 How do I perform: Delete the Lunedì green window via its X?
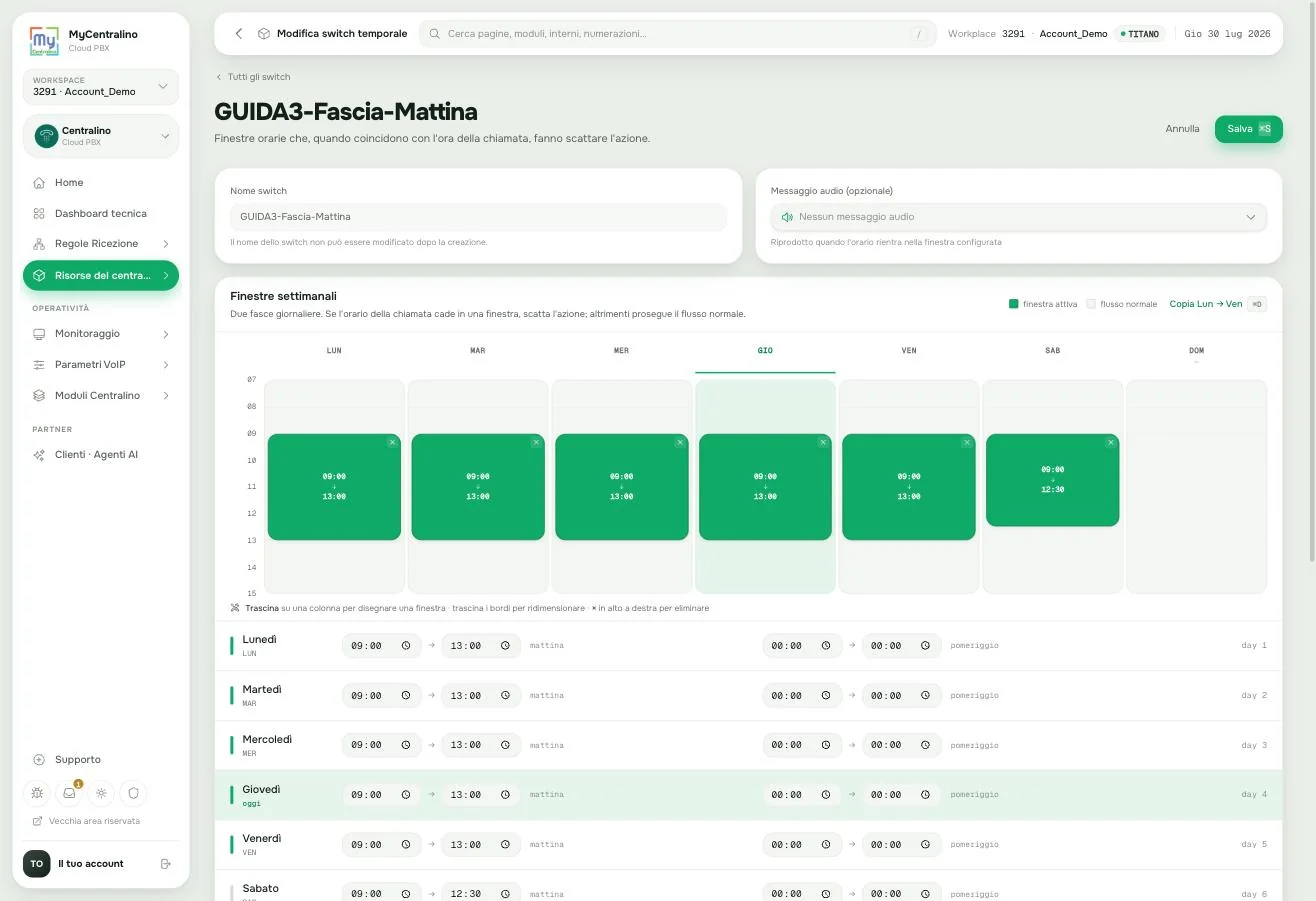(392, 442)
